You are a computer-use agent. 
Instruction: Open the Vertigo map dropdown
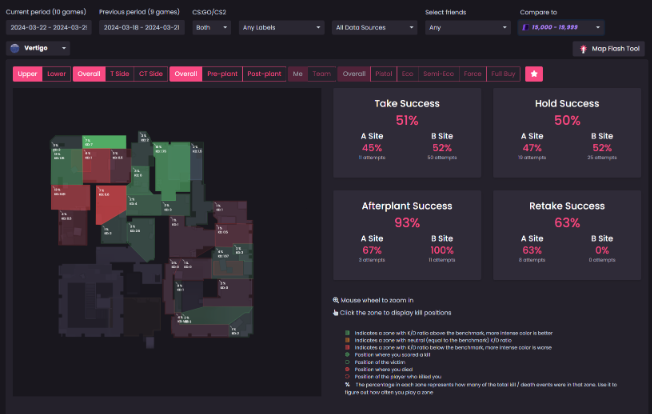38,48
